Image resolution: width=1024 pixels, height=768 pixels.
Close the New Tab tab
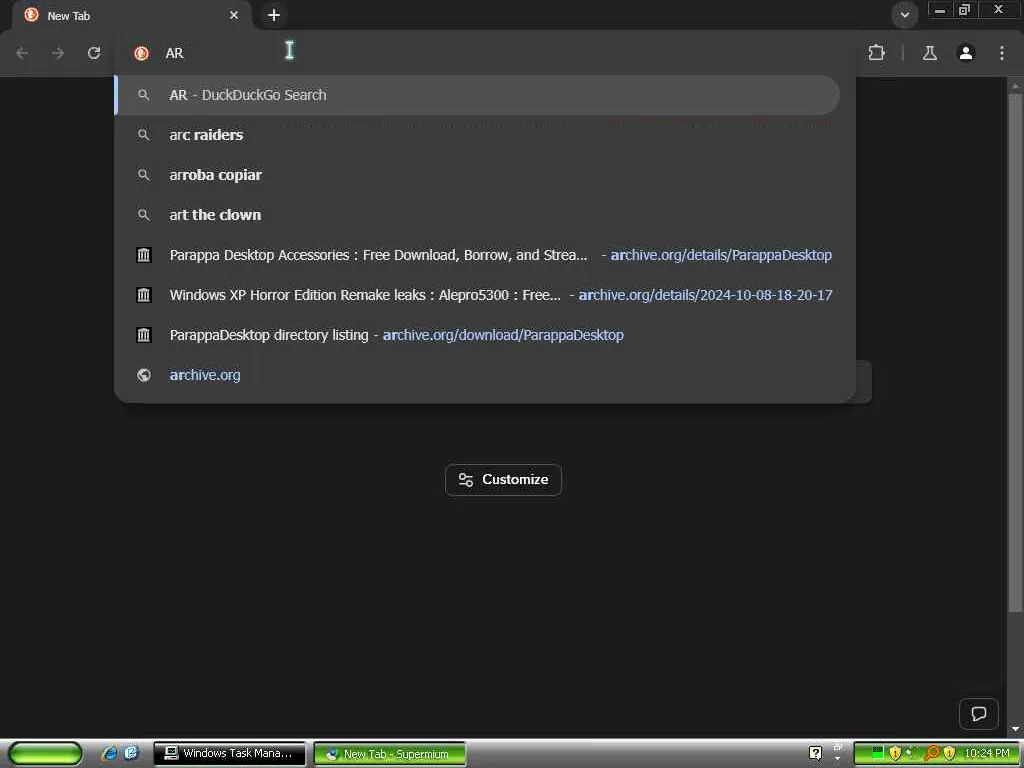coord(234,15)
